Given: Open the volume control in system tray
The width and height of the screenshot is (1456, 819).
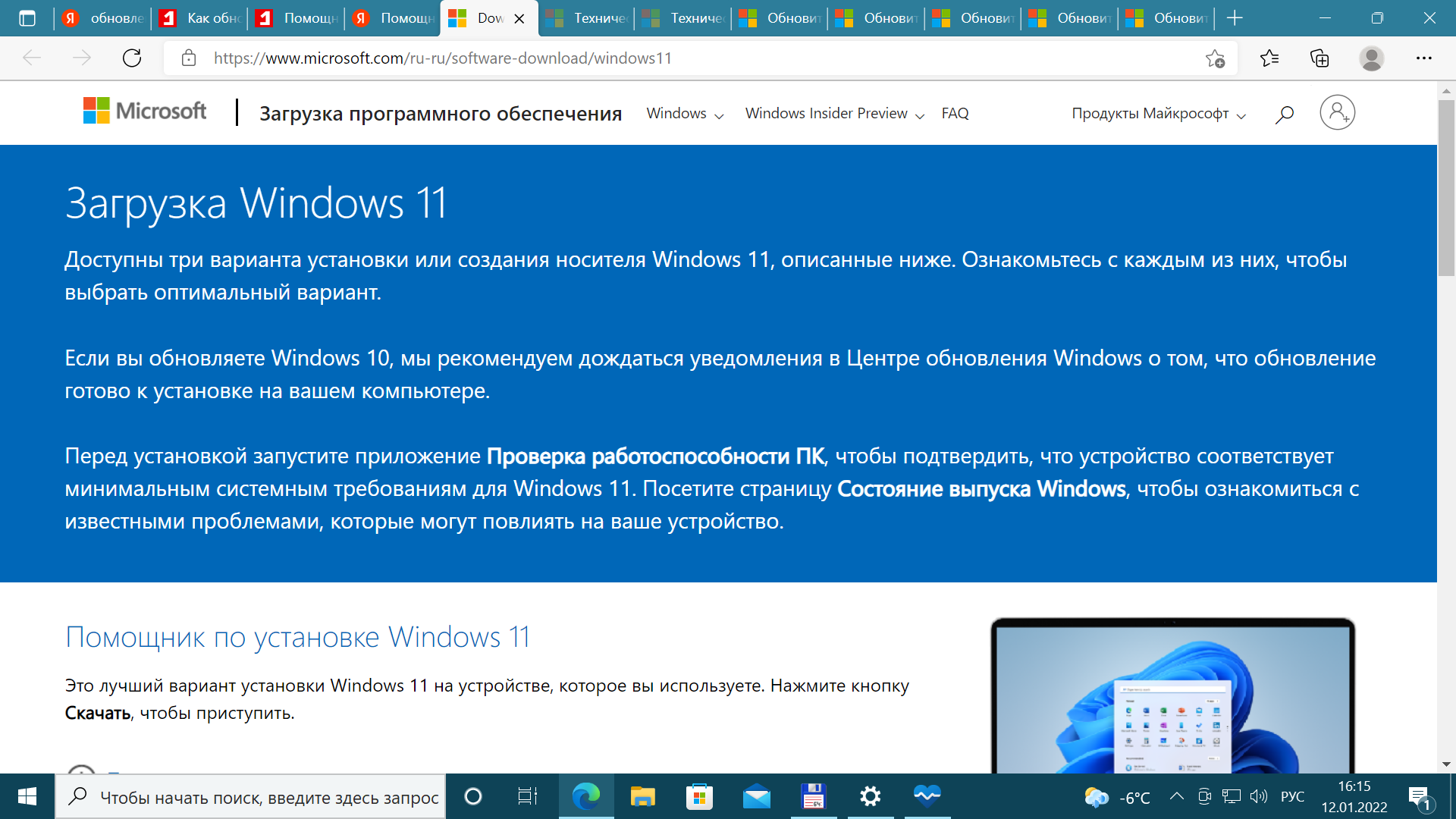Looking at the screenshot, I should 1259,796.
